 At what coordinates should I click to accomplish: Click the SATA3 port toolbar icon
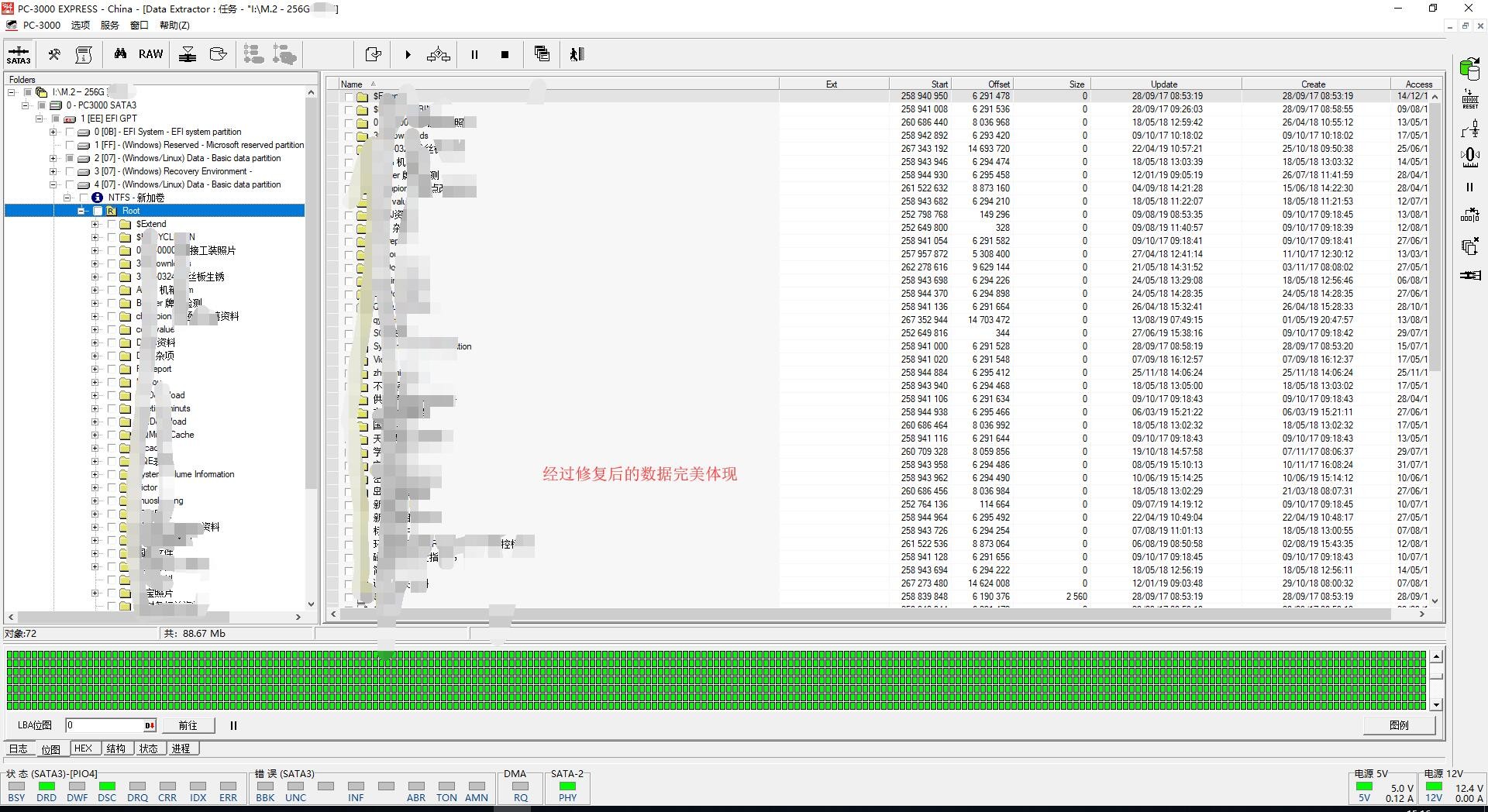(x=19, y=55)
